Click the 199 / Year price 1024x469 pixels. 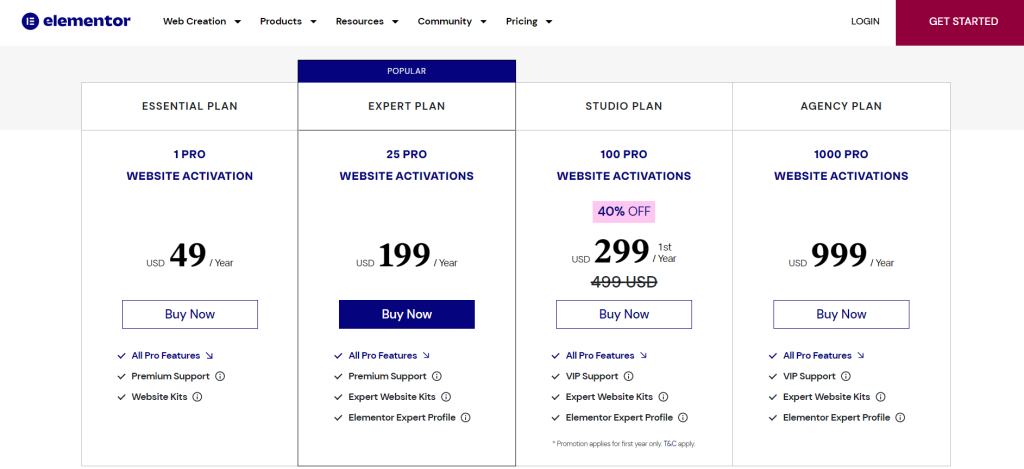[407, 256]
